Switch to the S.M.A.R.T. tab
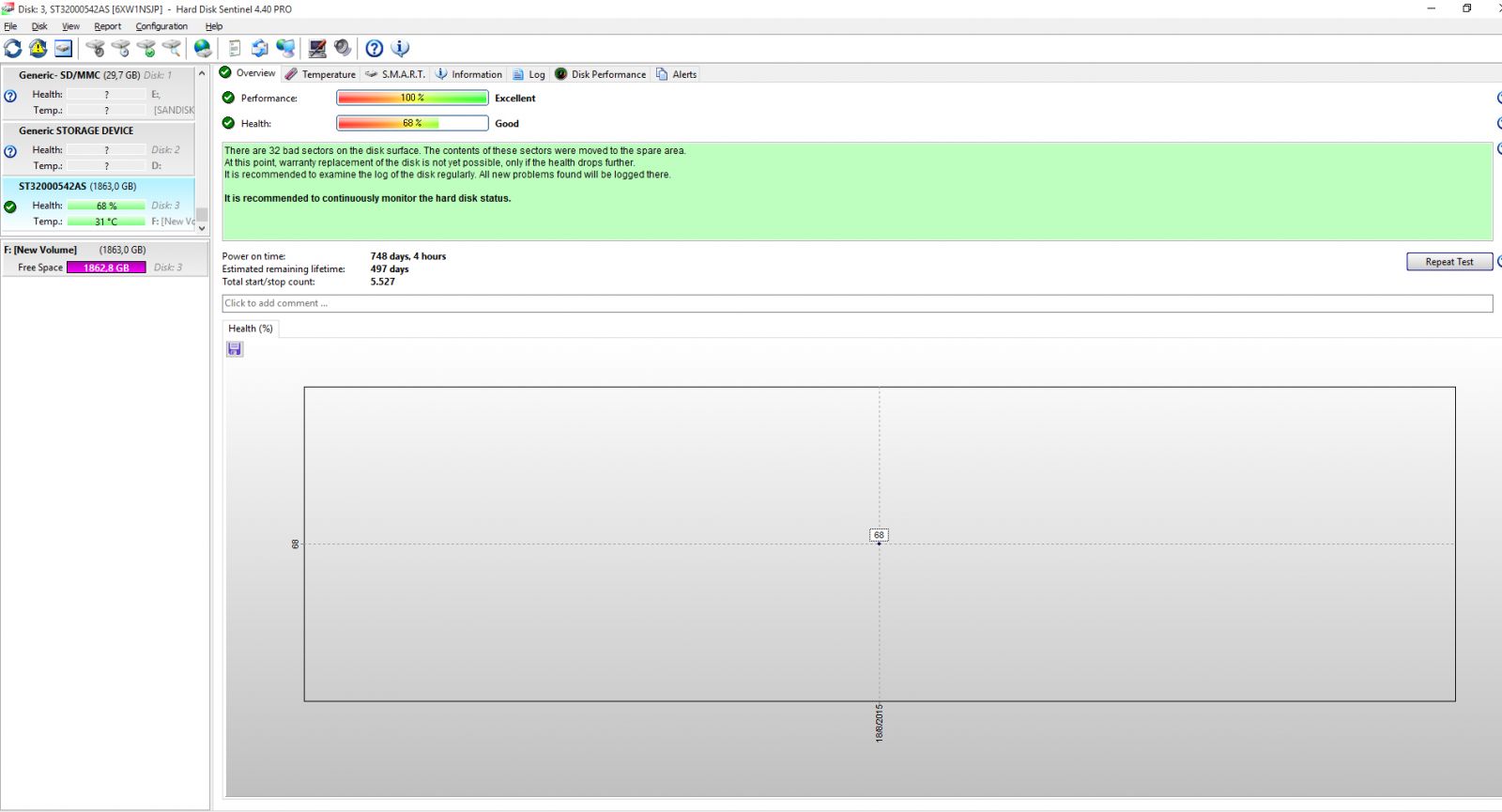Viewport: 1502px width, 812px height. 395,74
